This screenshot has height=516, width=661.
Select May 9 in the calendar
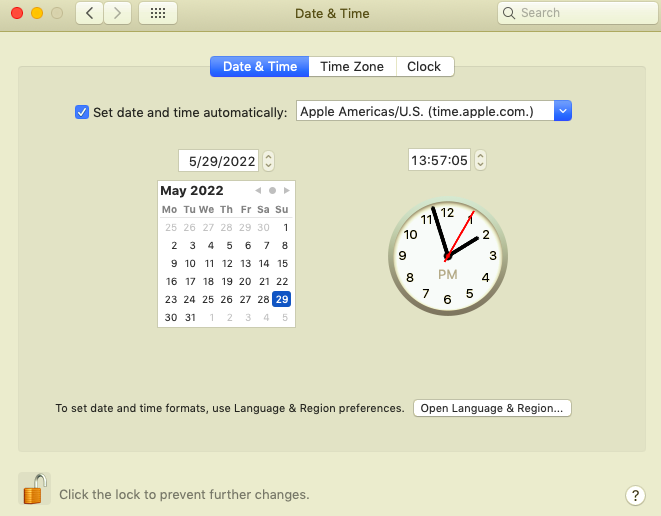(x=174, y=263)
